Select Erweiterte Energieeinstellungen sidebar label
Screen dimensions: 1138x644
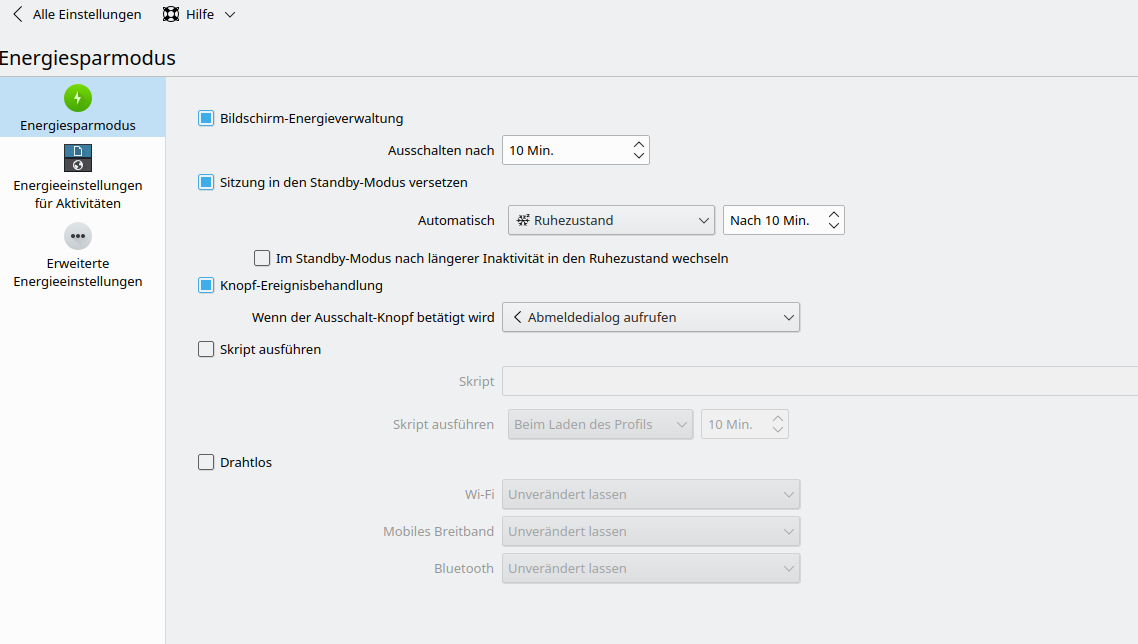tap(78, 272)
